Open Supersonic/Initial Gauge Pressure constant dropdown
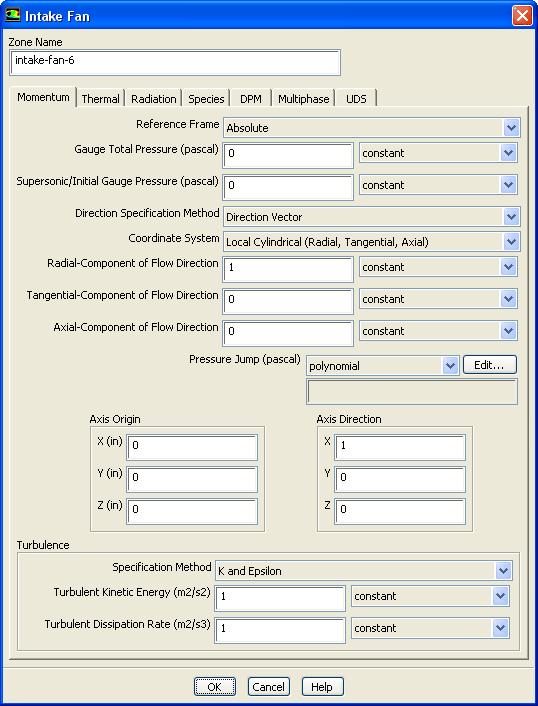The height and width of the screenshot is (706, 538). (x=438, y=185)
